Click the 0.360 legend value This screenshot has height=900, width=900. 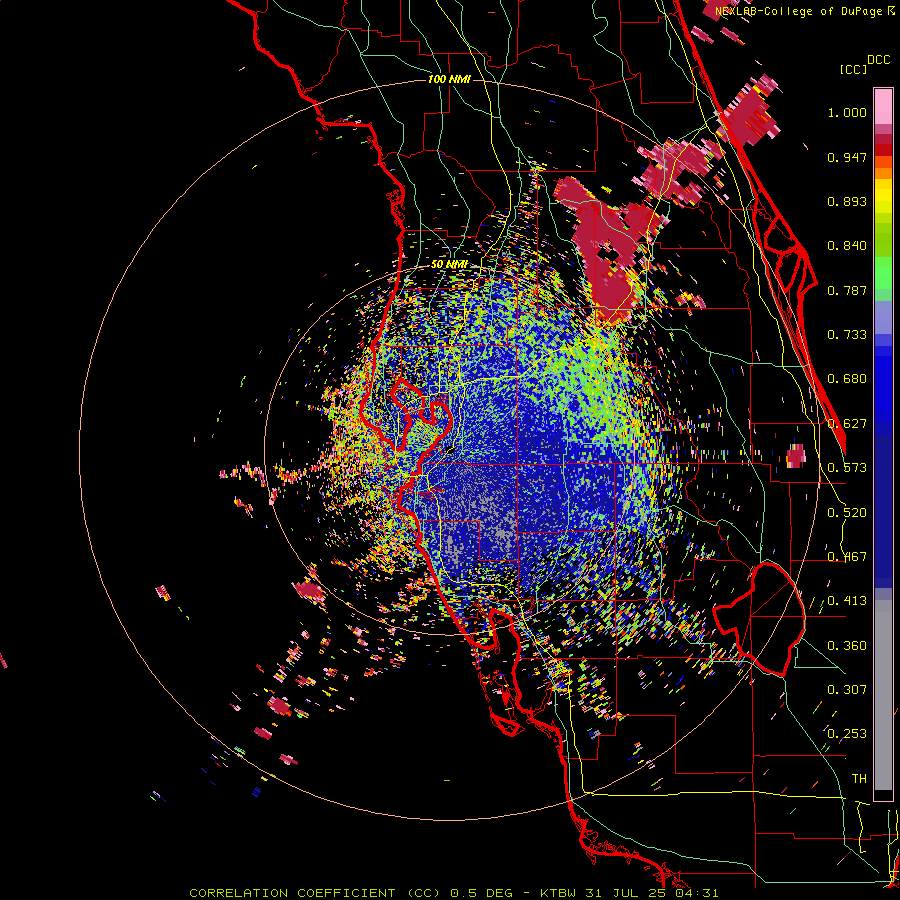click(x=847, y=646)
